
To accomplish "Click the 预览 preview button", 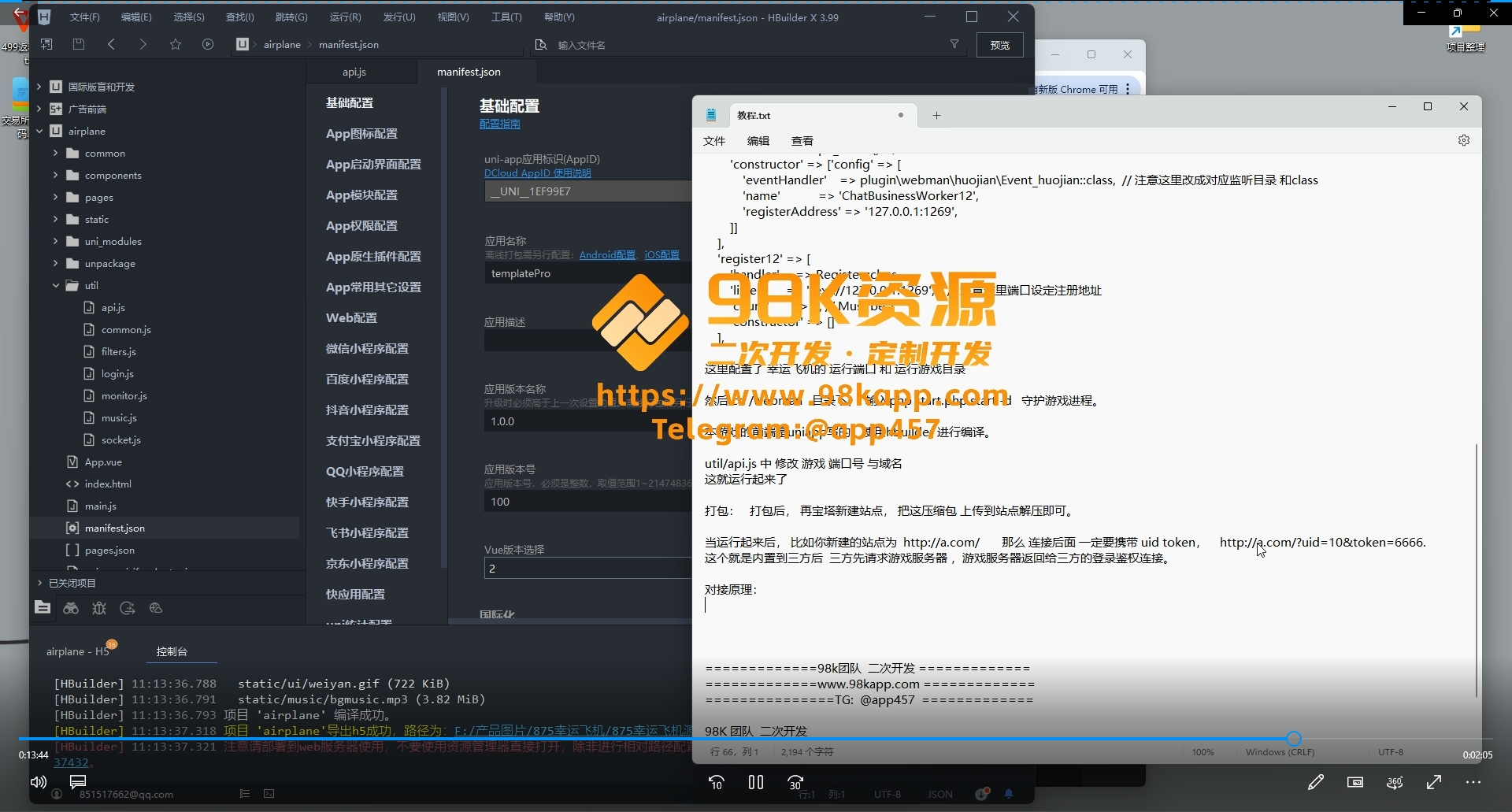I will click(999, 45).
